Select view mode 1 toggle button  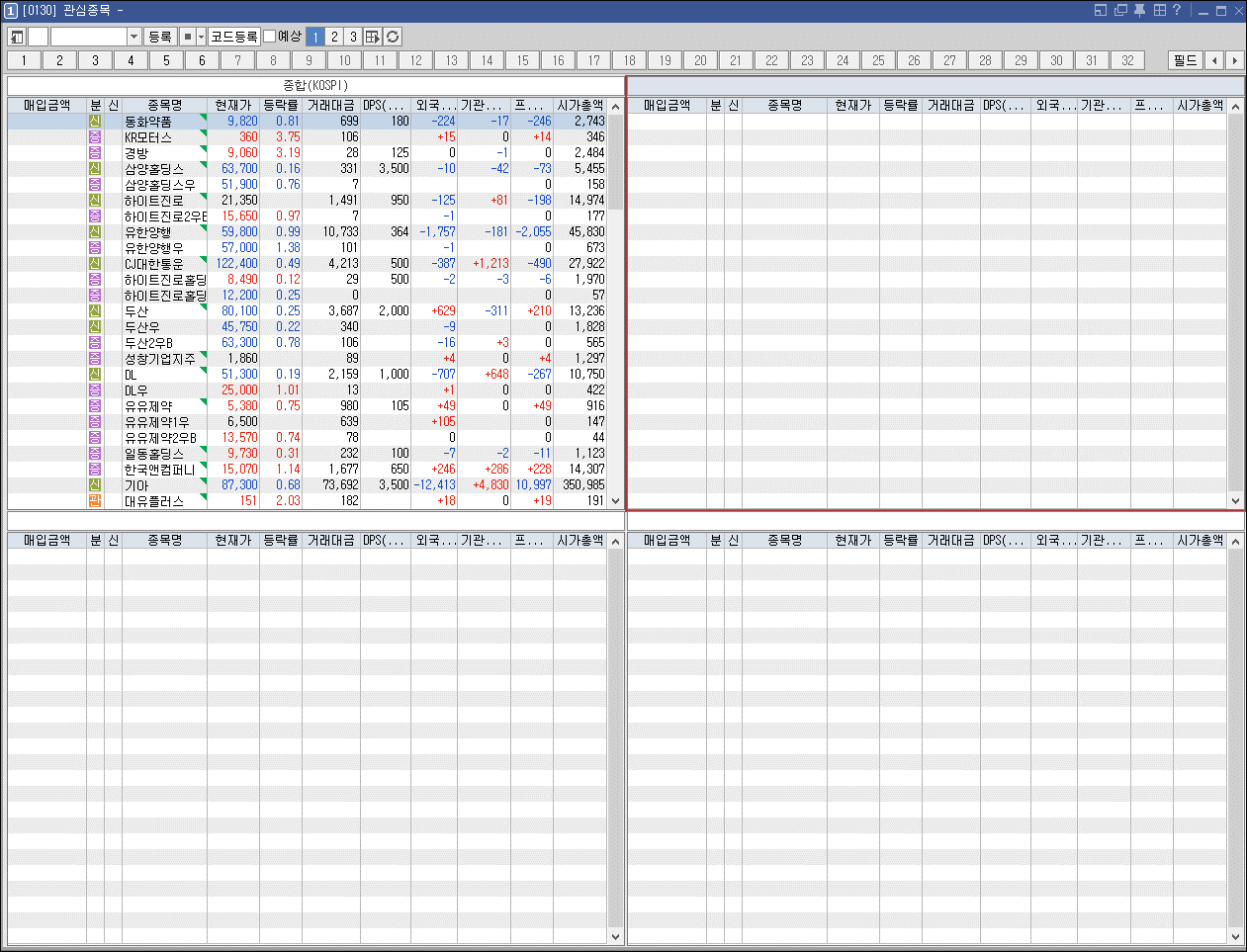315,37
